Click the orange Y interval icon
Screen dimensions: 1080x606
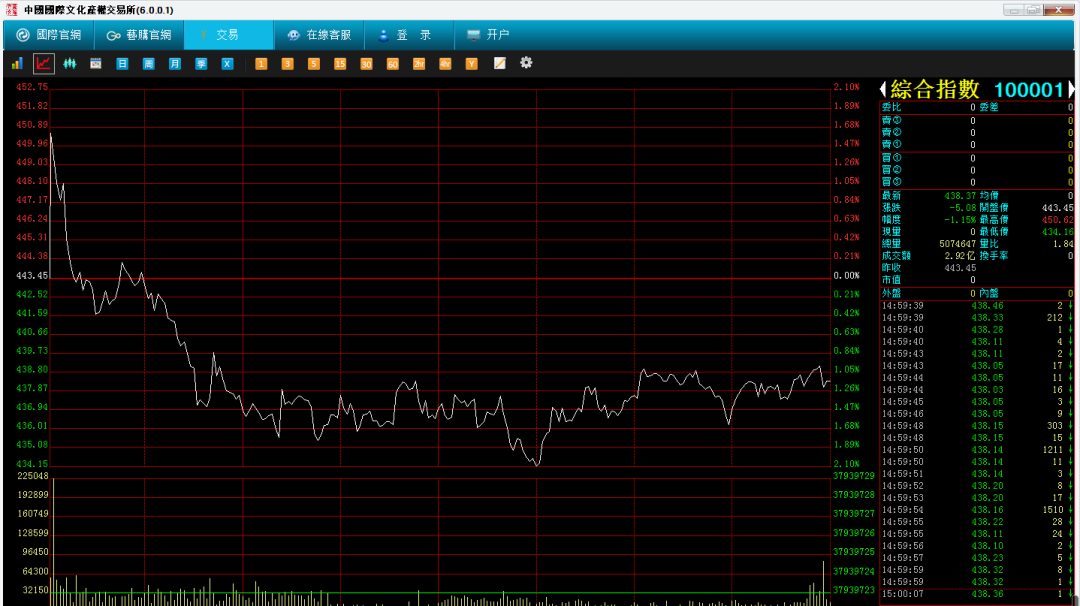pos(471,63)
